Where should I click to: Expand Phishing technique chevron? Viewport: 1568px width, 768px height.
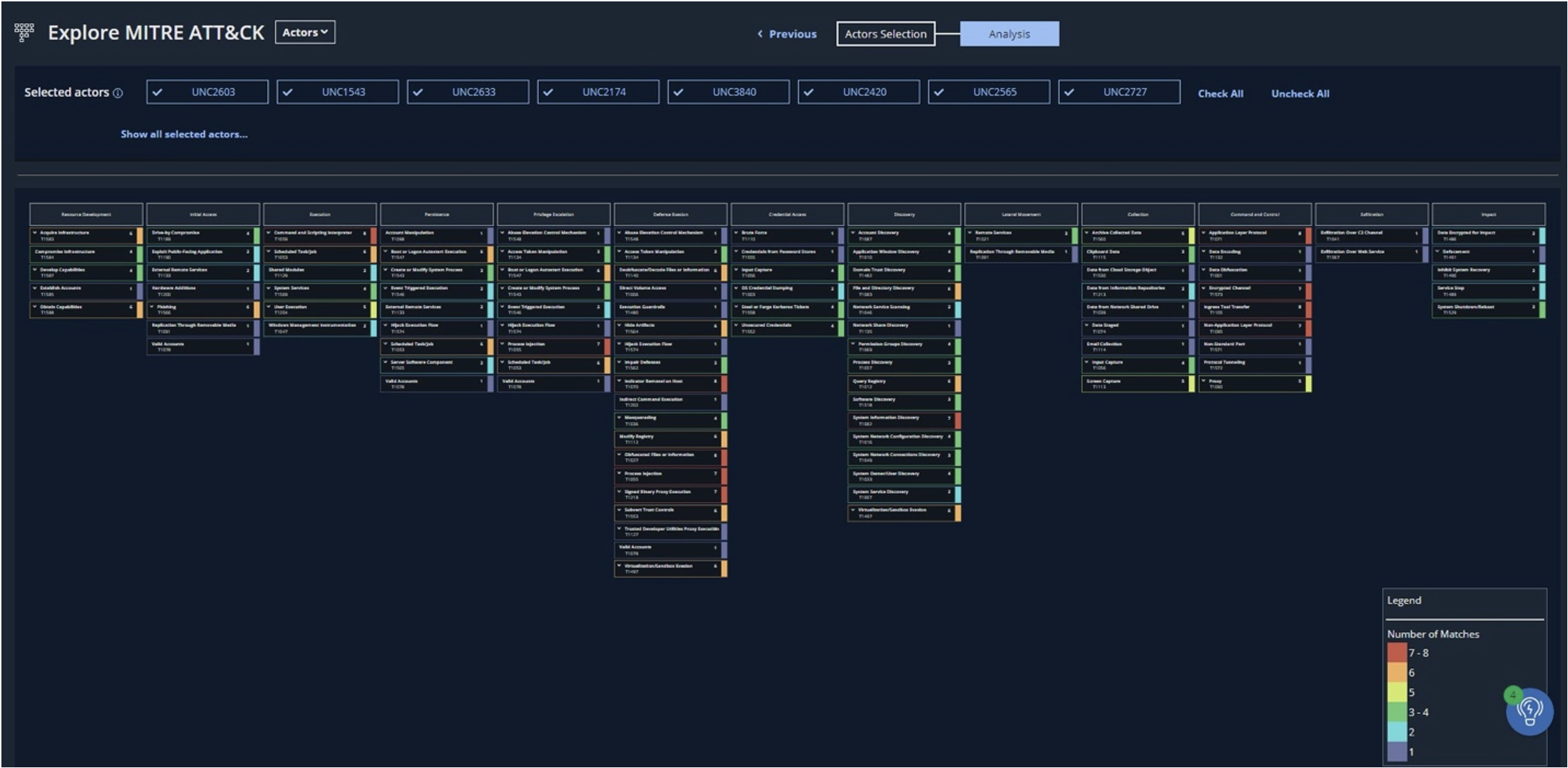click(151, 306)
